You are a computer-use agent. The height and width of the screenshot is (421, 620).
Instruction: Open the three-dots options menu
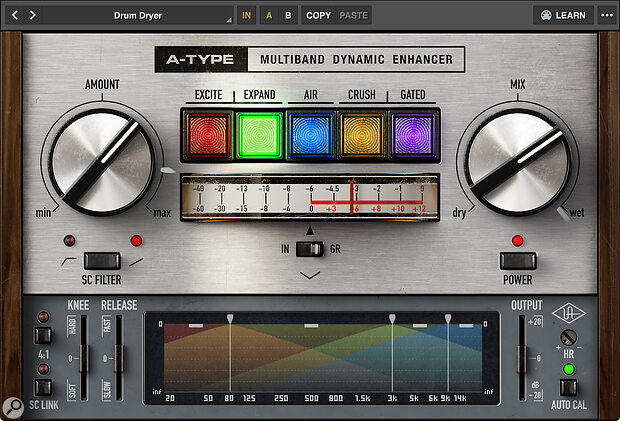606,15
